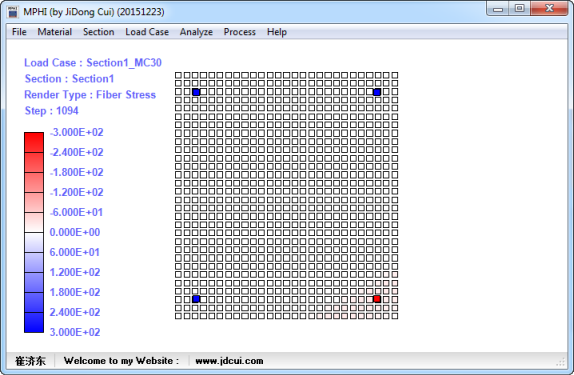Open the Analyze menu
Viewport: 574px width, 375px height.
196,32
